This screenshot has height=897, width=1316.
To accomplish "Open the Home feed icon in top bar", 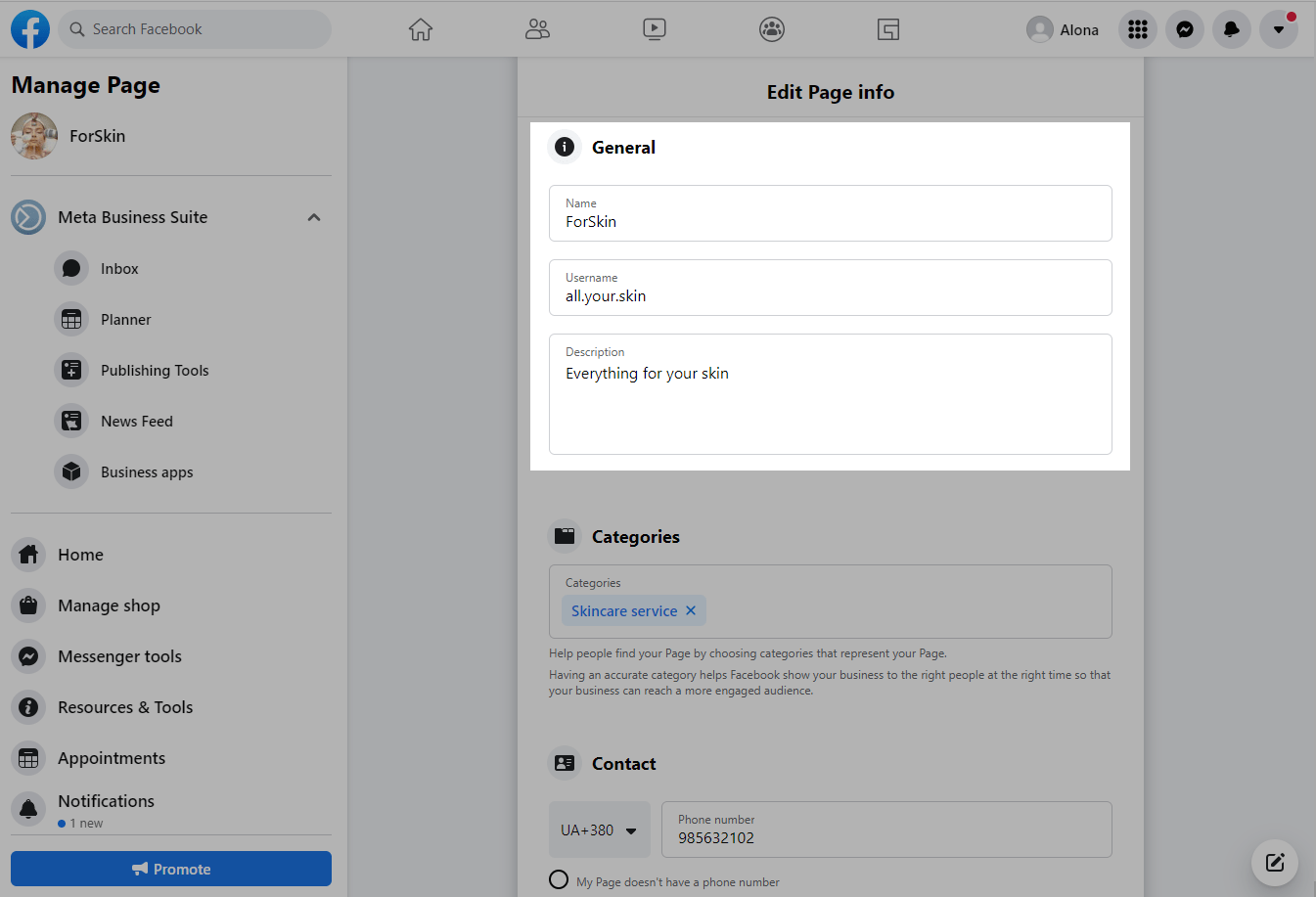I will pos(421,29).
